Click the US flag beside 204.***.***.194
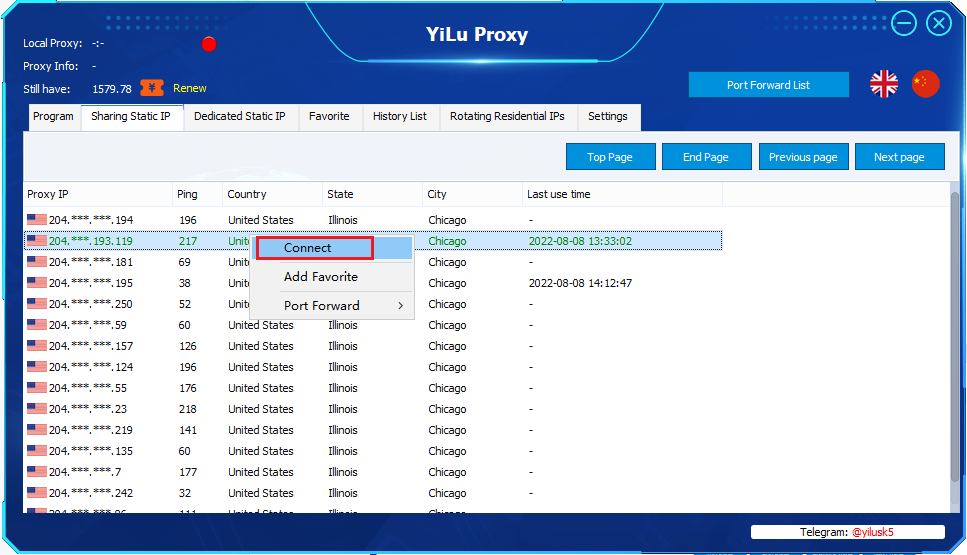967x555 pixels. point(37,220)
